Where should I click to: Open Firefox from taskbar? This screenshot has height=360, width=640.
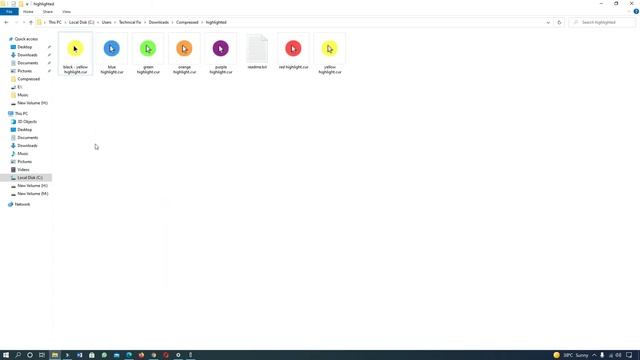point(141,355)
